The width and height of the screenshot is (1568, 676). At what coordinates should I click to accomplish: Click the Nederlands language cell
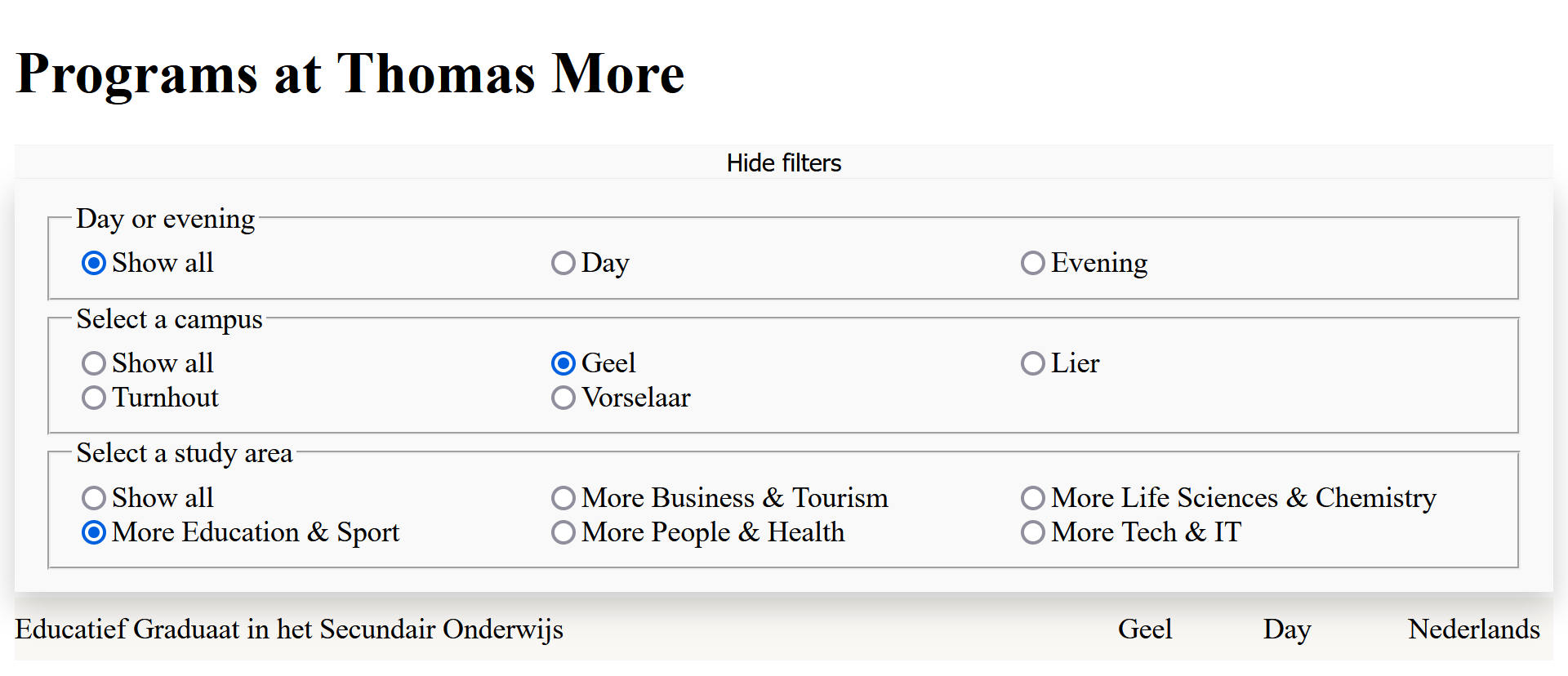(1473, 629)
